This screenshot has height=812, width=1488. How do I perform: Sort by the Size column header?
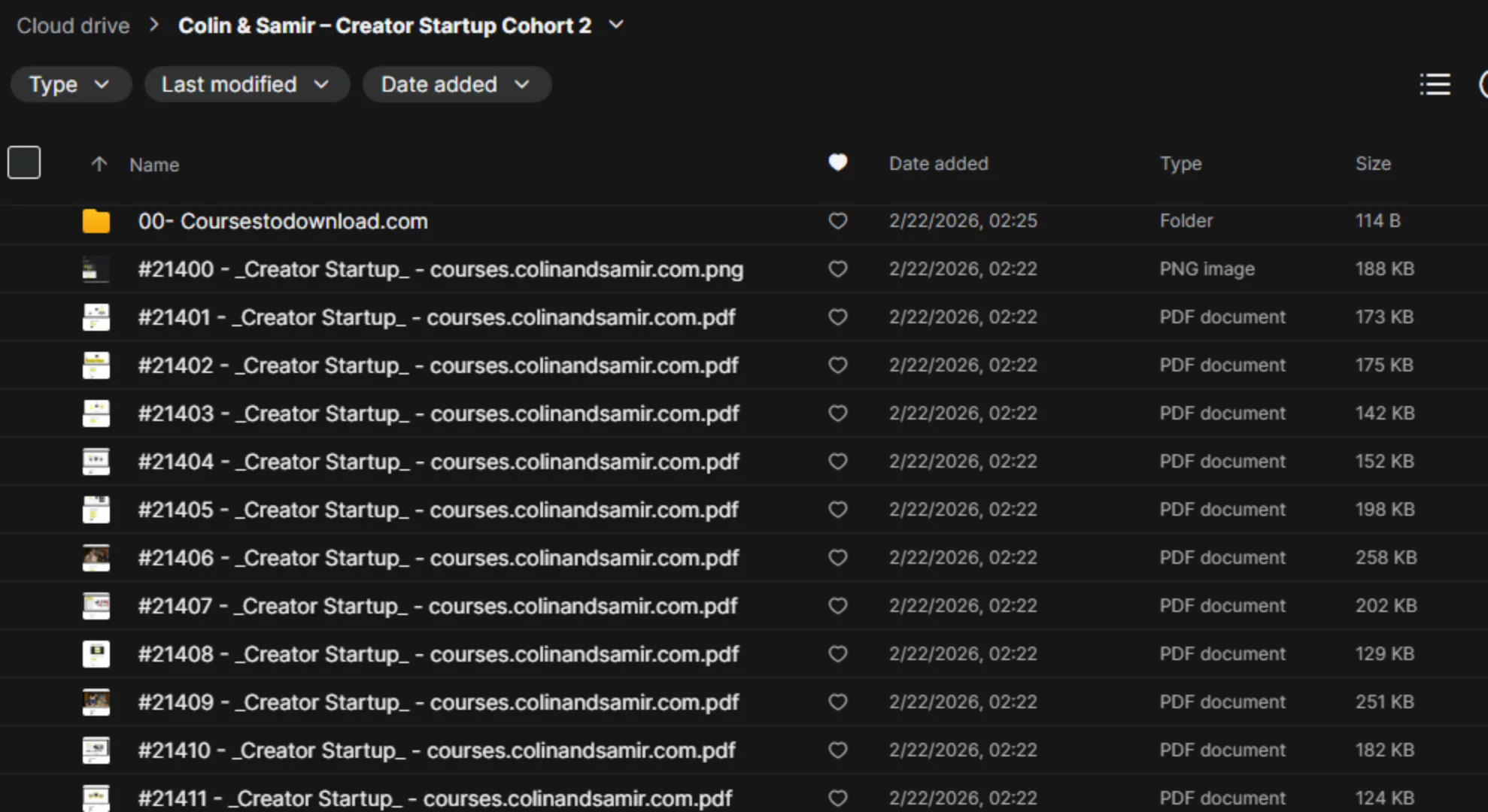click(1372, 163)
